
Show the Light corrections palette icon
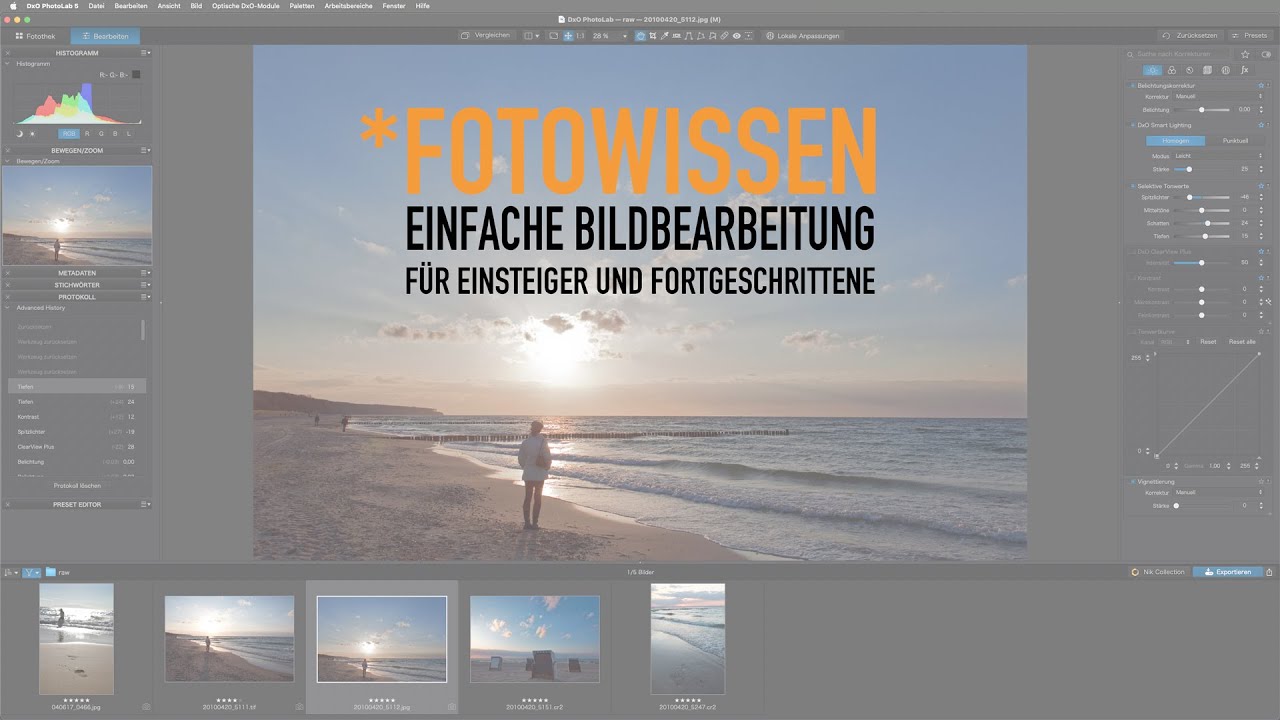1152,70
